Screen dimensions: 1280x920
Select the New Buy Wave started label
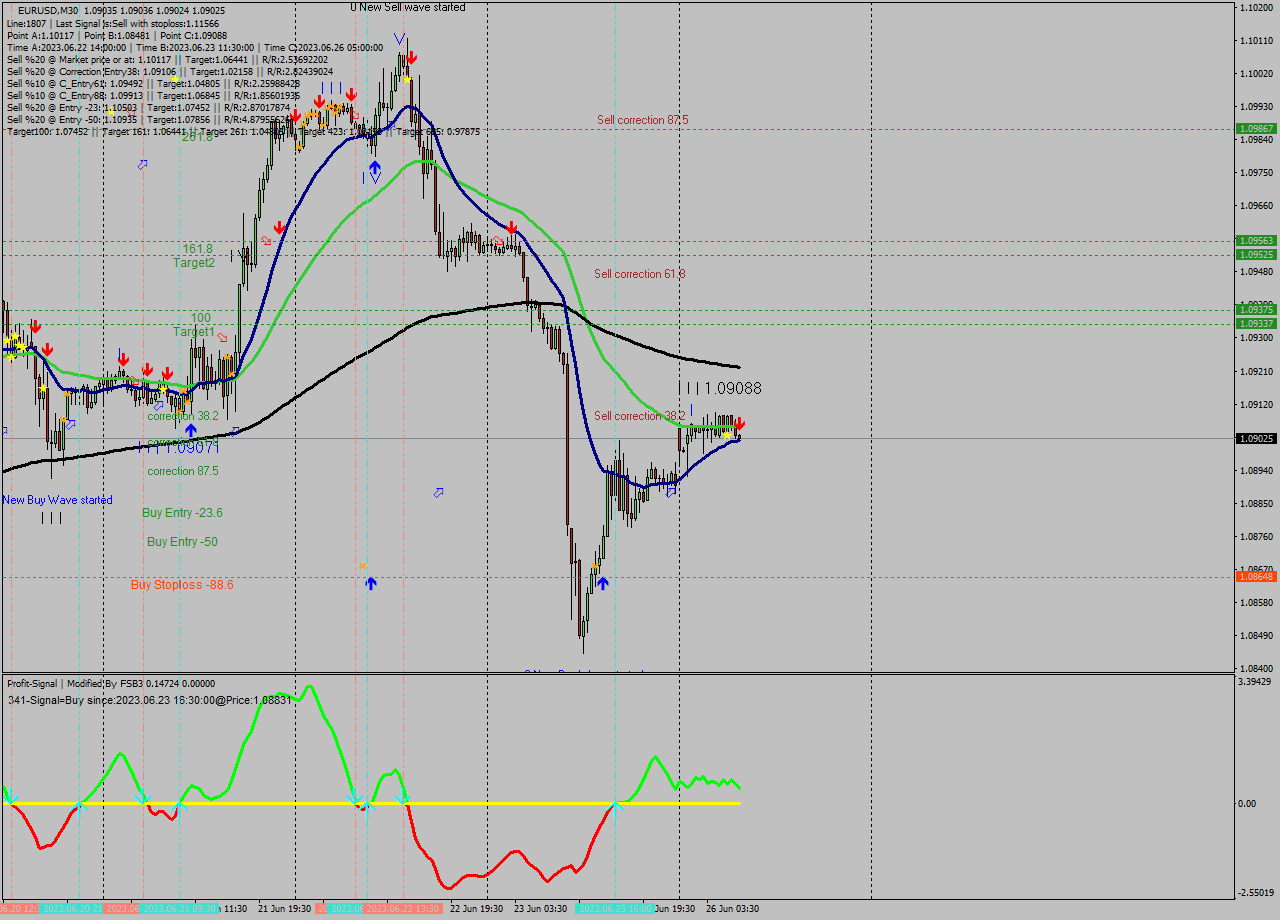(x=57, y=500)
